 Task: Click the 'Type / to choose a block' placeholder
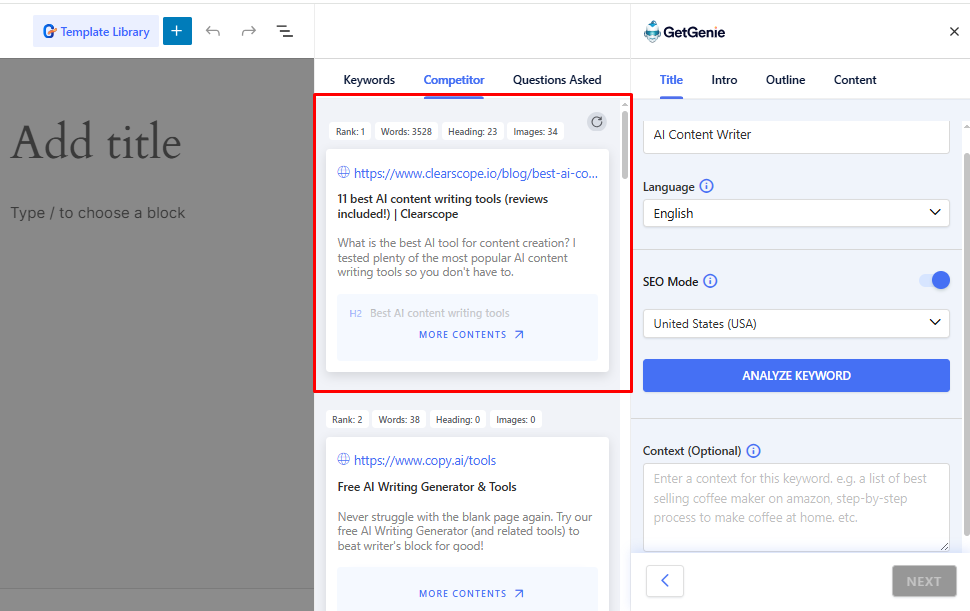[x=98, y=213]
